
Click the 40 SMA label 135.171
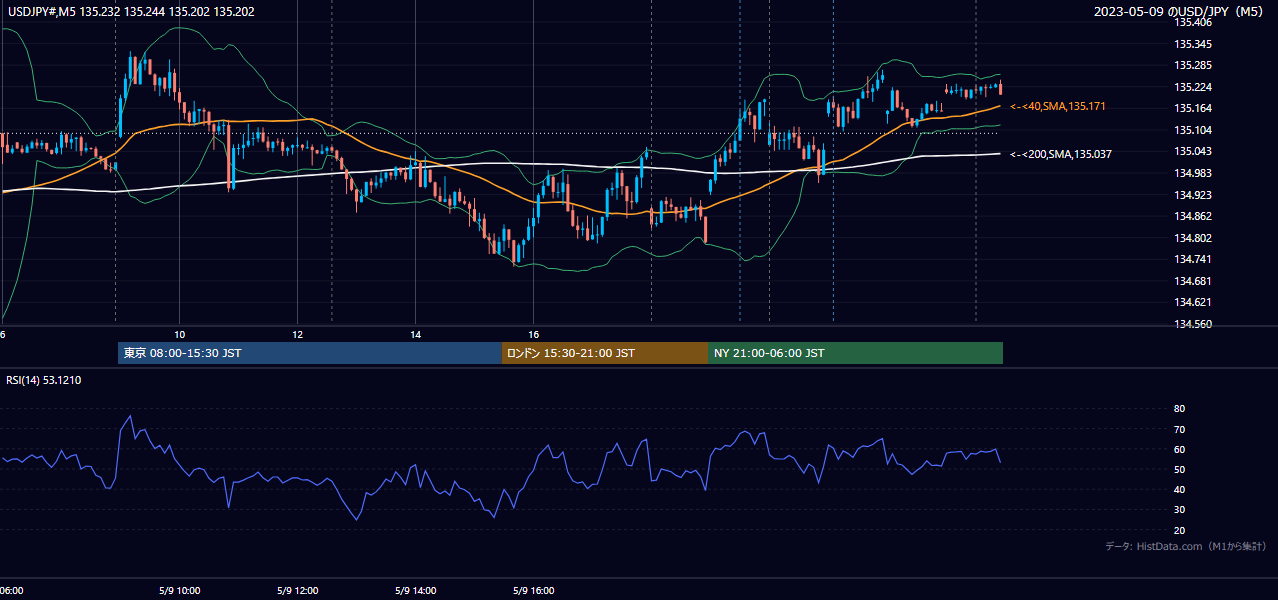pos(1058,106)
